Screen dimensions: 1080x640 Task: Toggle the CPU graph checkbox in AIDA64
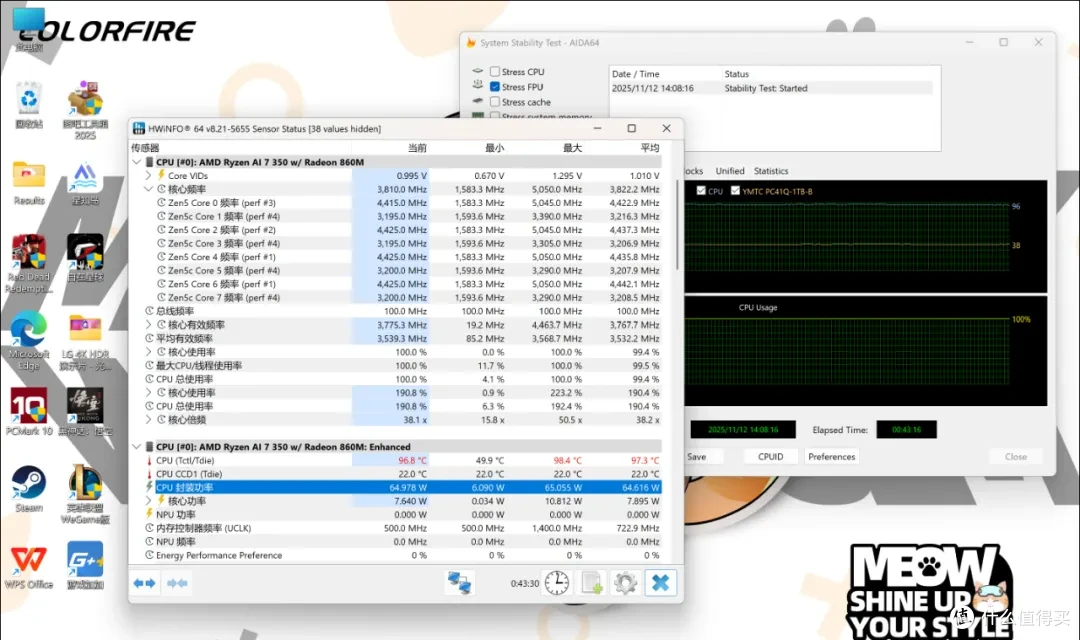(701, 191)
